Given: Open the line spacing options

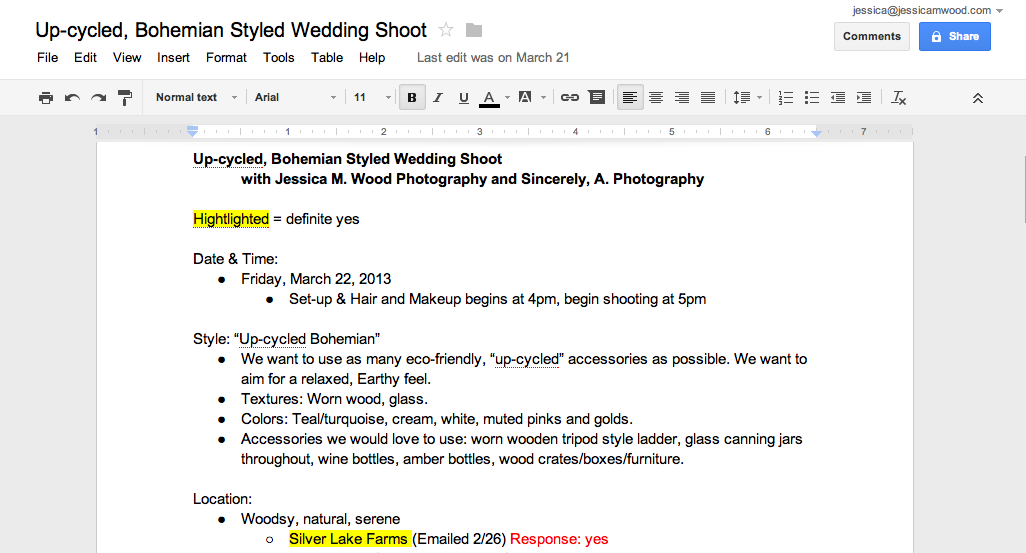Looking at the screenshot, I should pos(747,98).
